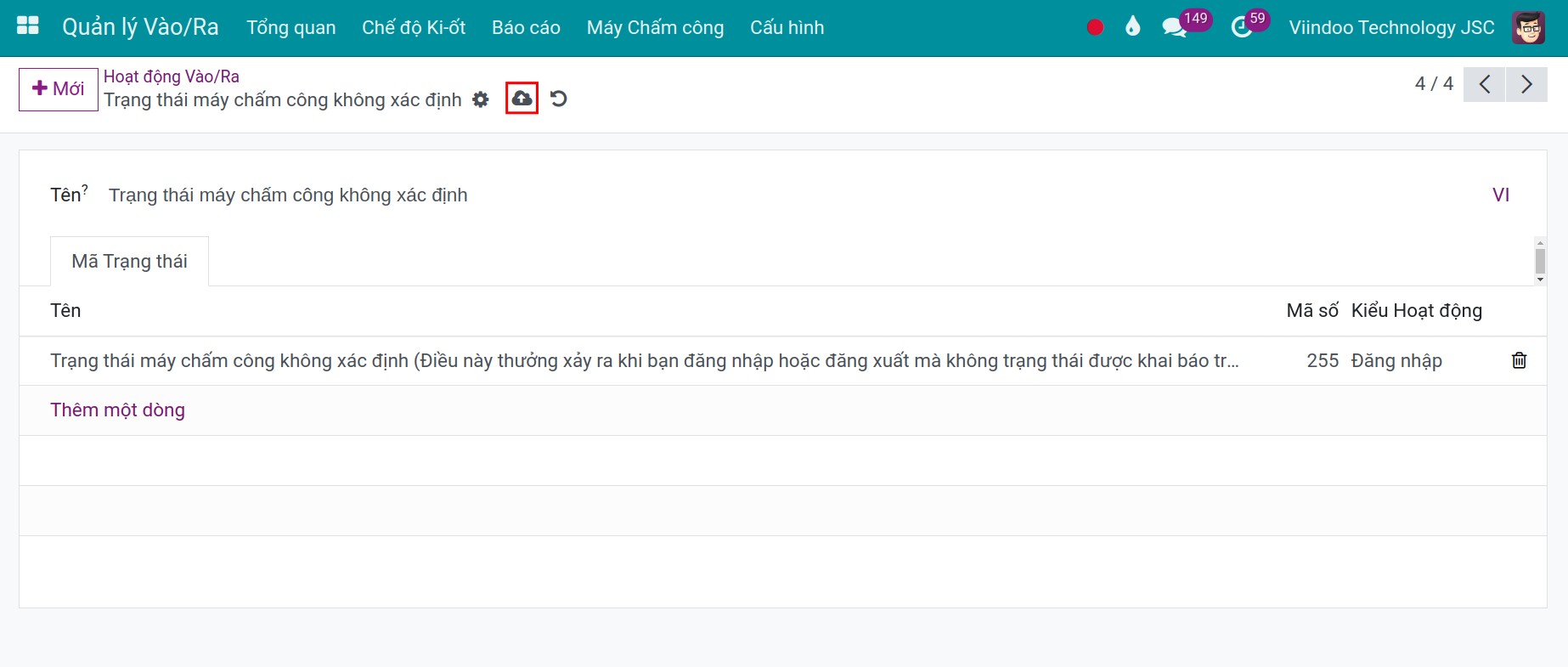1568x667 pixels.
Task: Click the water drop icon in navbar
Action: [1132, 27]
